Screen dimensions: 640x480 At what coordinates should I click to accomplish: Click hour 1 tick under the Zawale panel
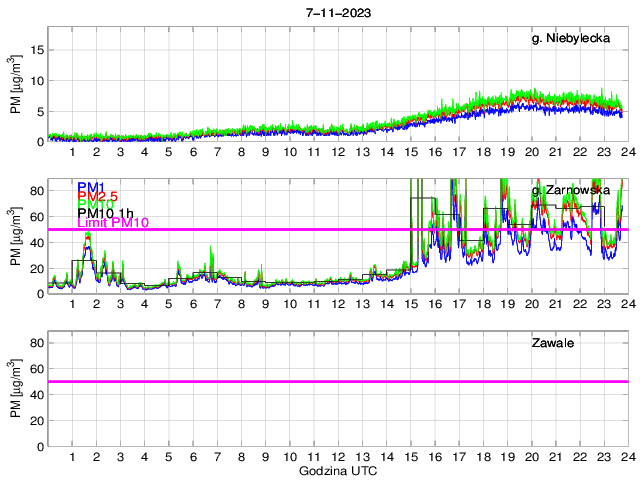tap(72, 456)
